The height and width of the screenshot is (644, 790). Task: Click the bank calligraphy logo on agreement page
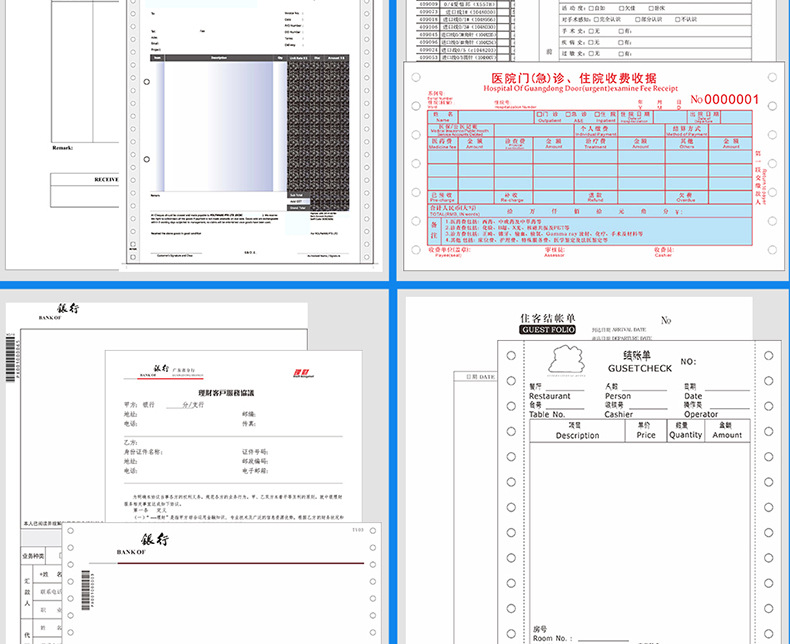point(162,369)
